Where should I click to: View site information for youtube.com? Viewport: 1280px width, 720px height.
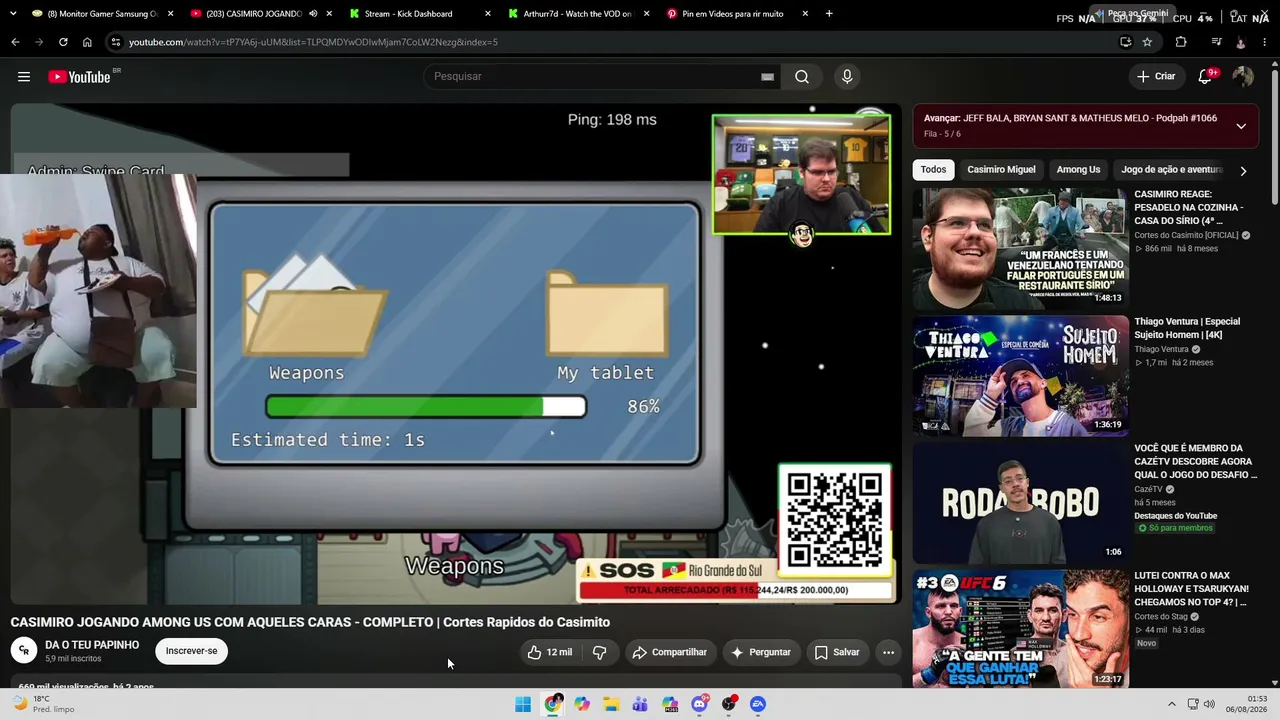pos(116,42)
